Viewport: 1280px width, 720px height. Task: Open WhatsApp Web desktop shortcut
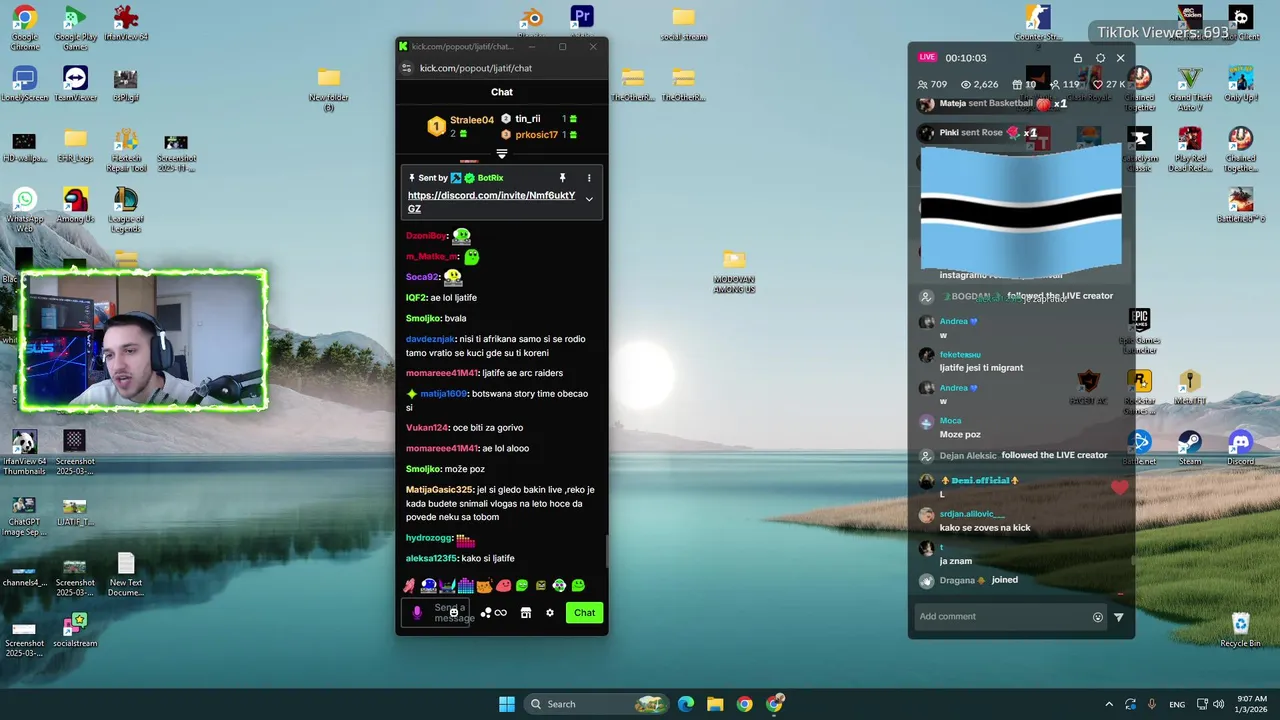(x=25, y=210)
